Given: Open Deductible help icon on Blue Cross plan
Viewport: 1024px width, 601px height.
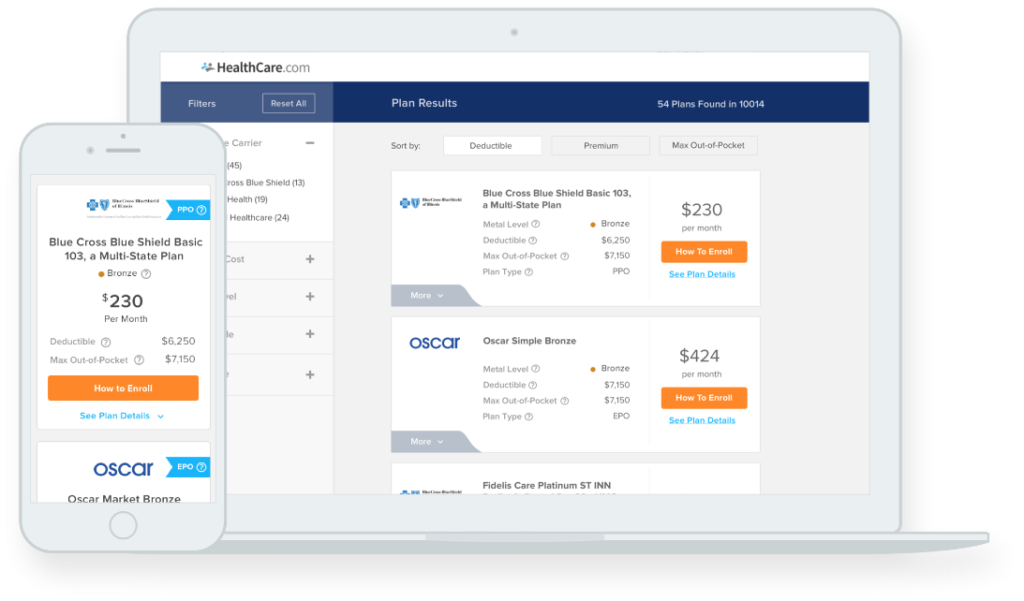Looking at the screenshot, I should 533,240.
